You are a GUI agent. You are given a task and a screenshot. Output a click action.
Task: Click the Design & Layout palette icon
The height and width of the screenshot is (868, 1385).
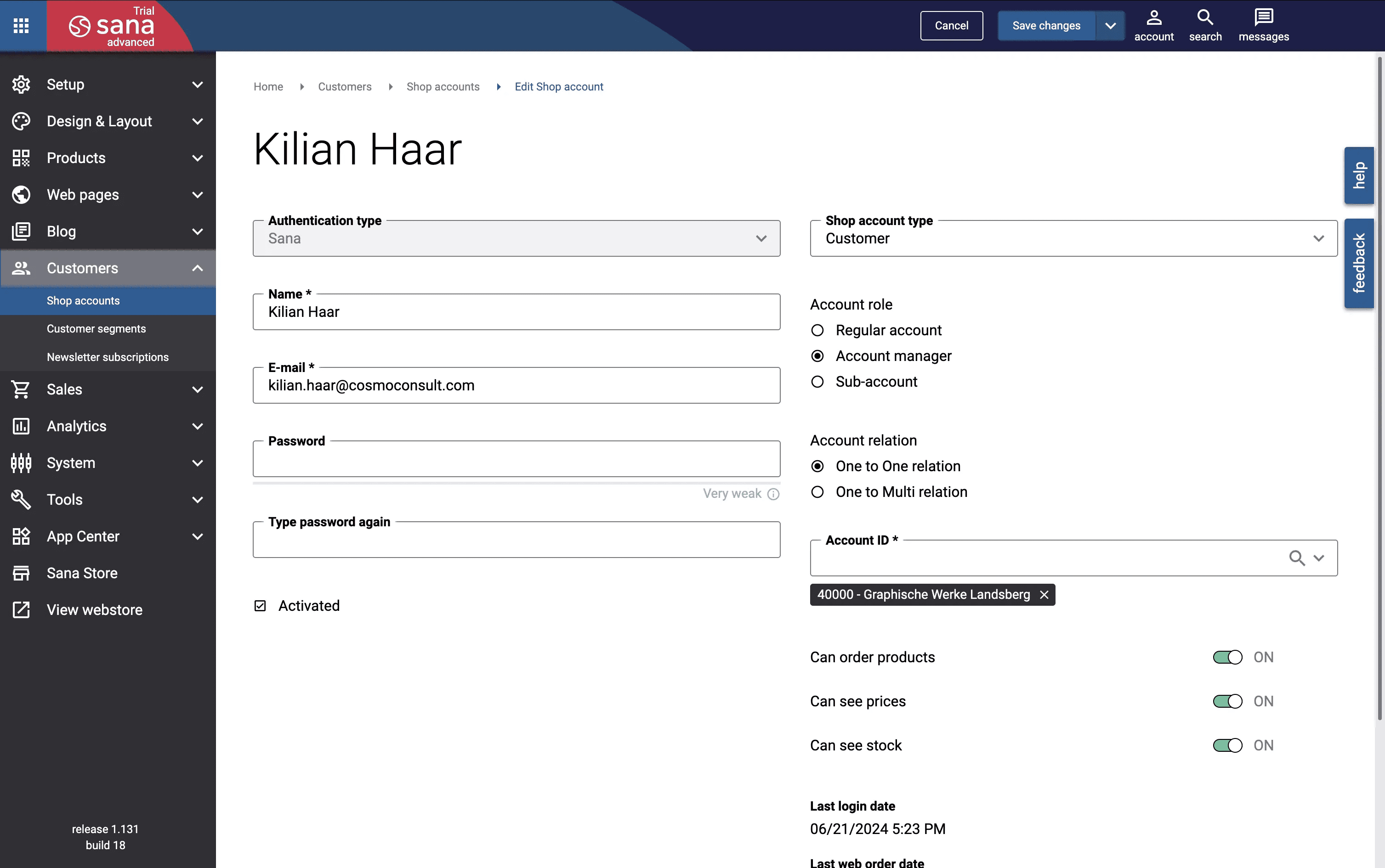click(21, 121)
